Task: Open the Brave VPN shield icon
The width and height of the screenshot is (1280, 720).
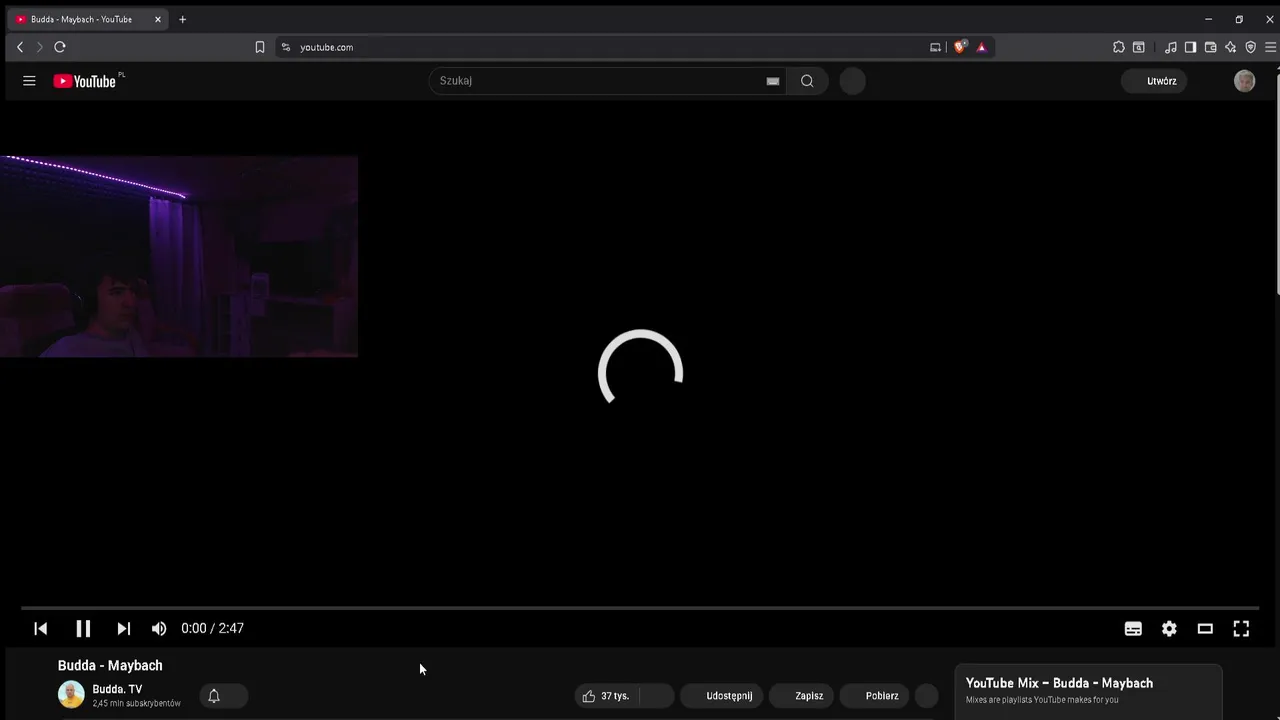Action: 1250,47
